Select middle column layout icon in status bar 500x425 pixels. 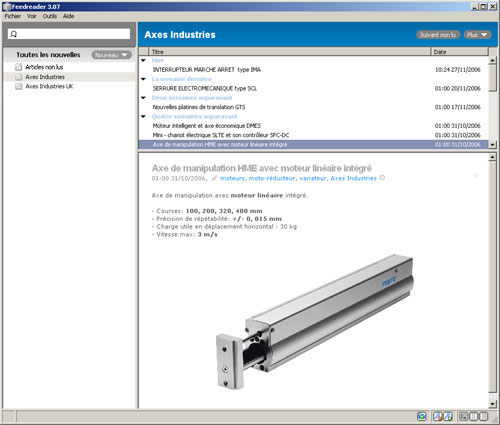(x=473, y=416)
